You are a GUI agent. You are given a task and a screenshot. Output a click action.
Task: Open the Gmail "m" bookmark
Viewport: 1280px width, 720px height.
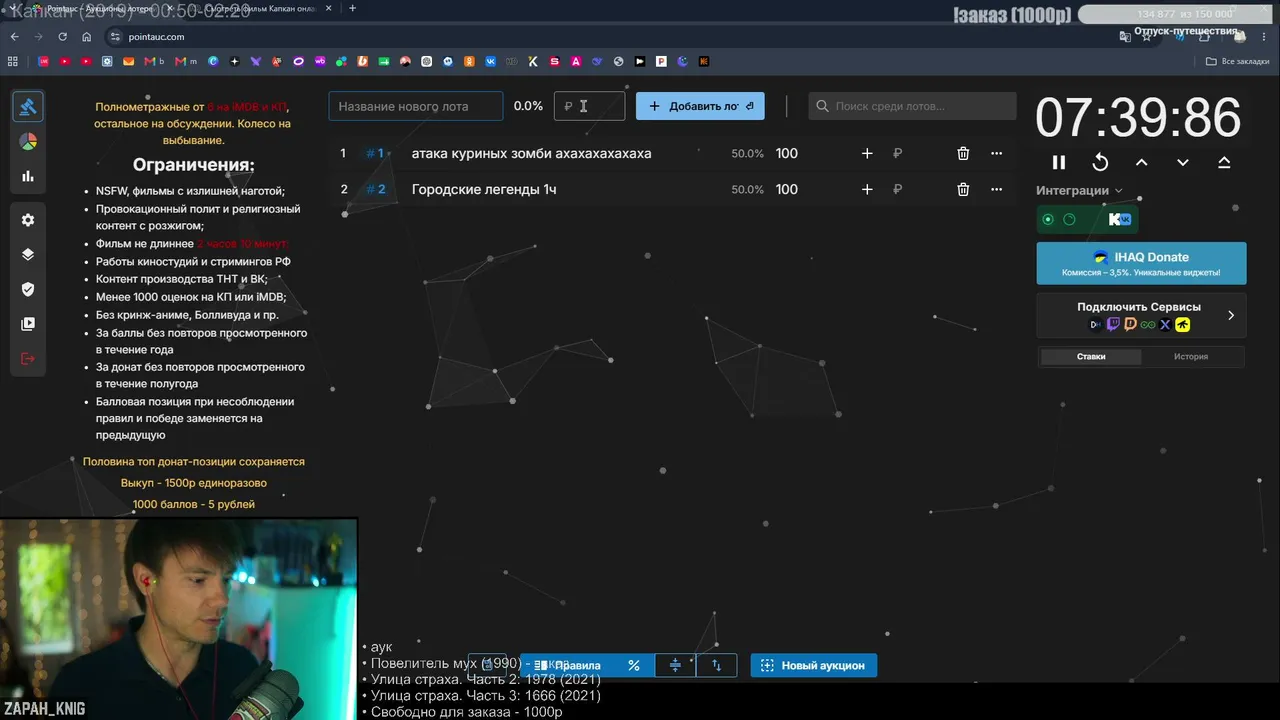coord(186,61)
